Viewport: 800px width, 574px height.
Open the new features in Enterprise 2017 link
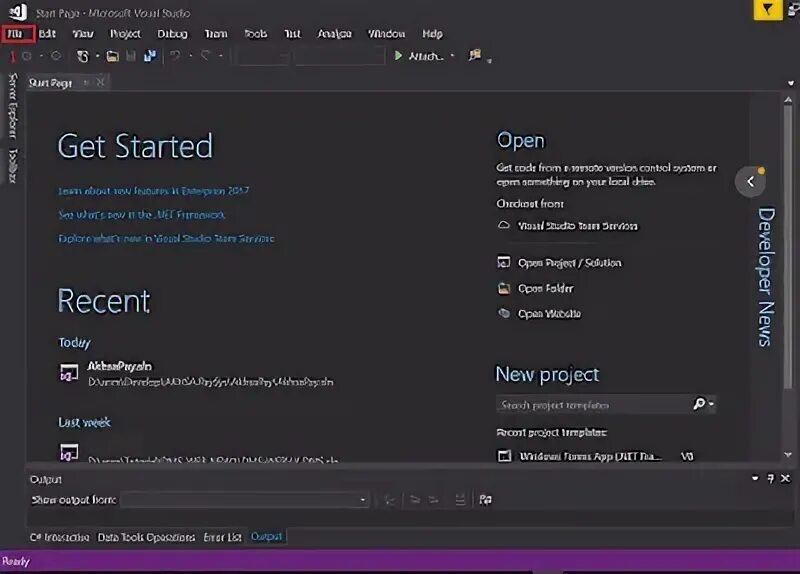(x=154, y=191)
